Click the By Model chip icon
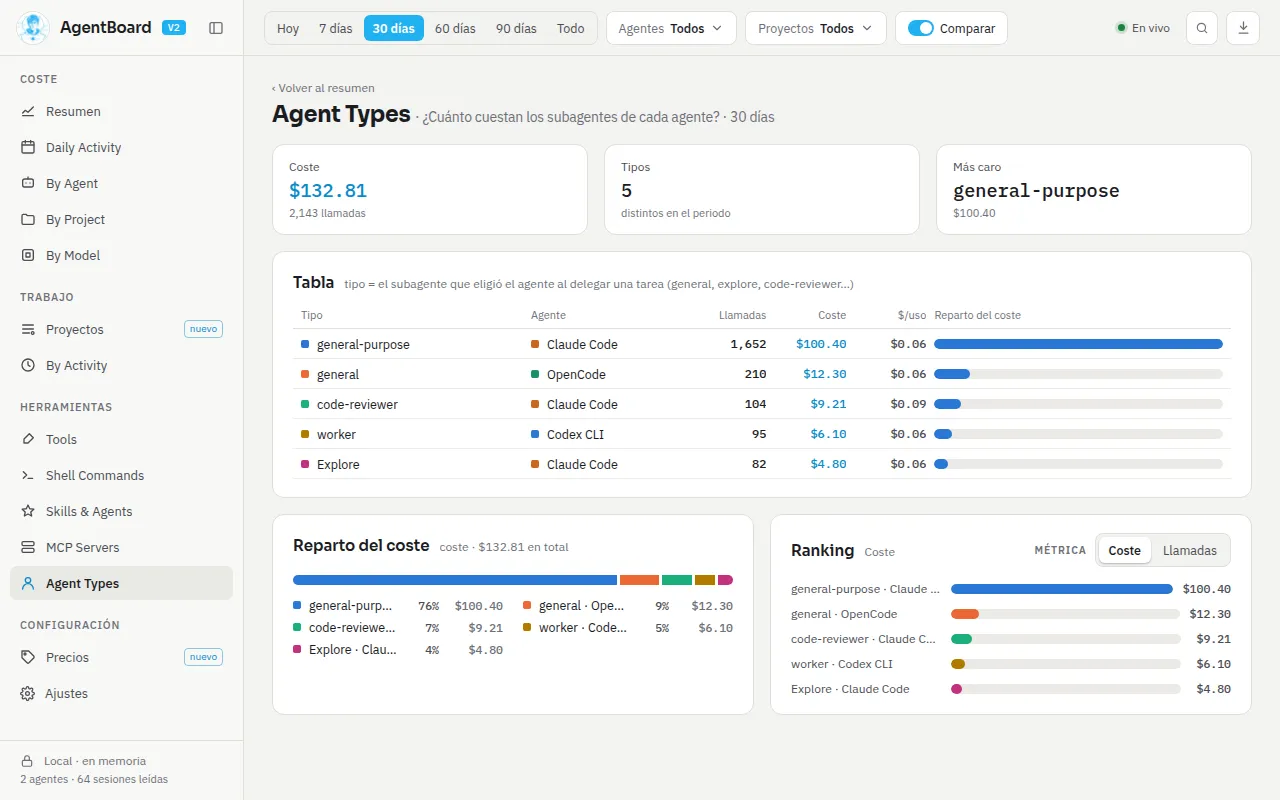 (28, 255)
